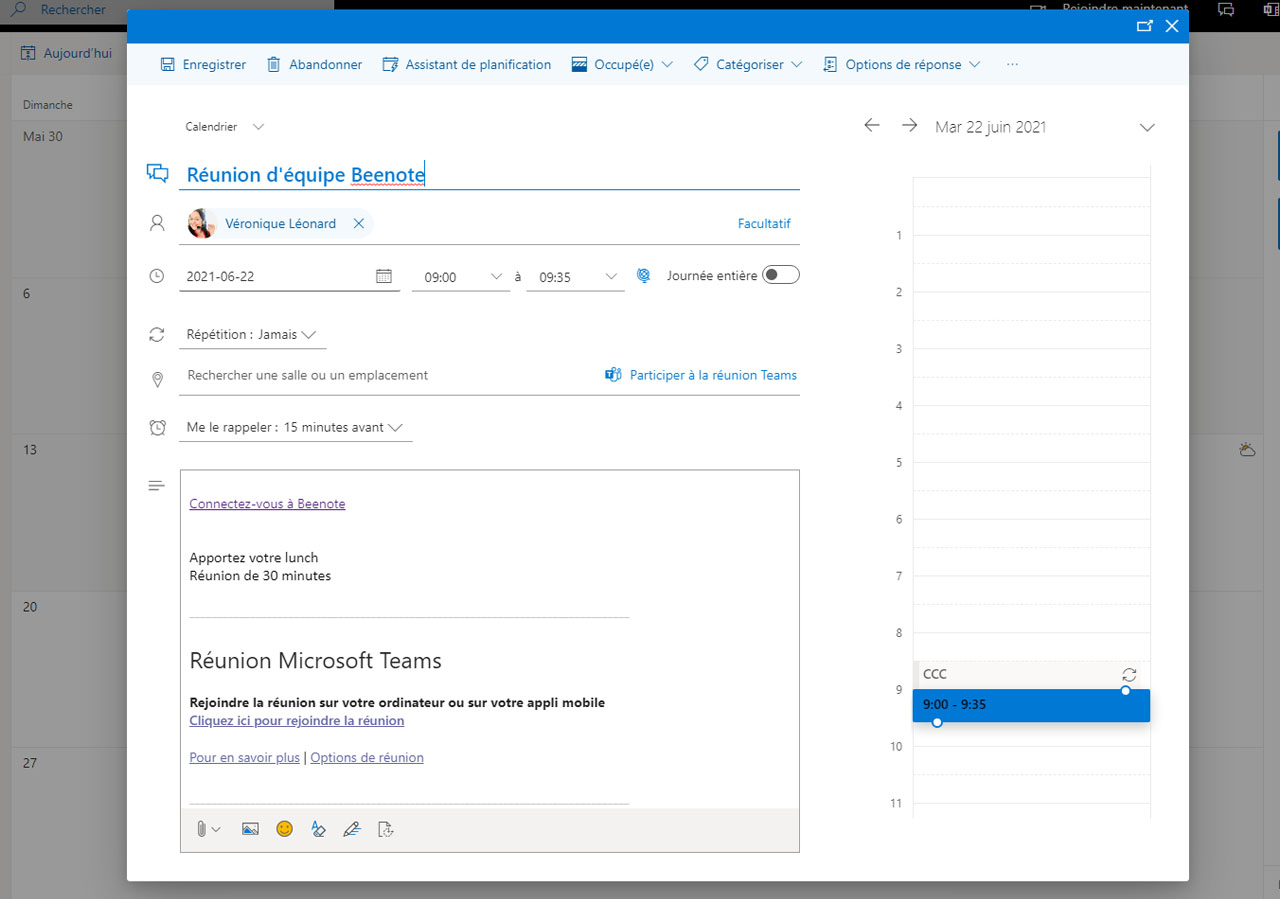1280x899 pixels.
Task: Click the event bottom drag handle
Action: [937, 722]
